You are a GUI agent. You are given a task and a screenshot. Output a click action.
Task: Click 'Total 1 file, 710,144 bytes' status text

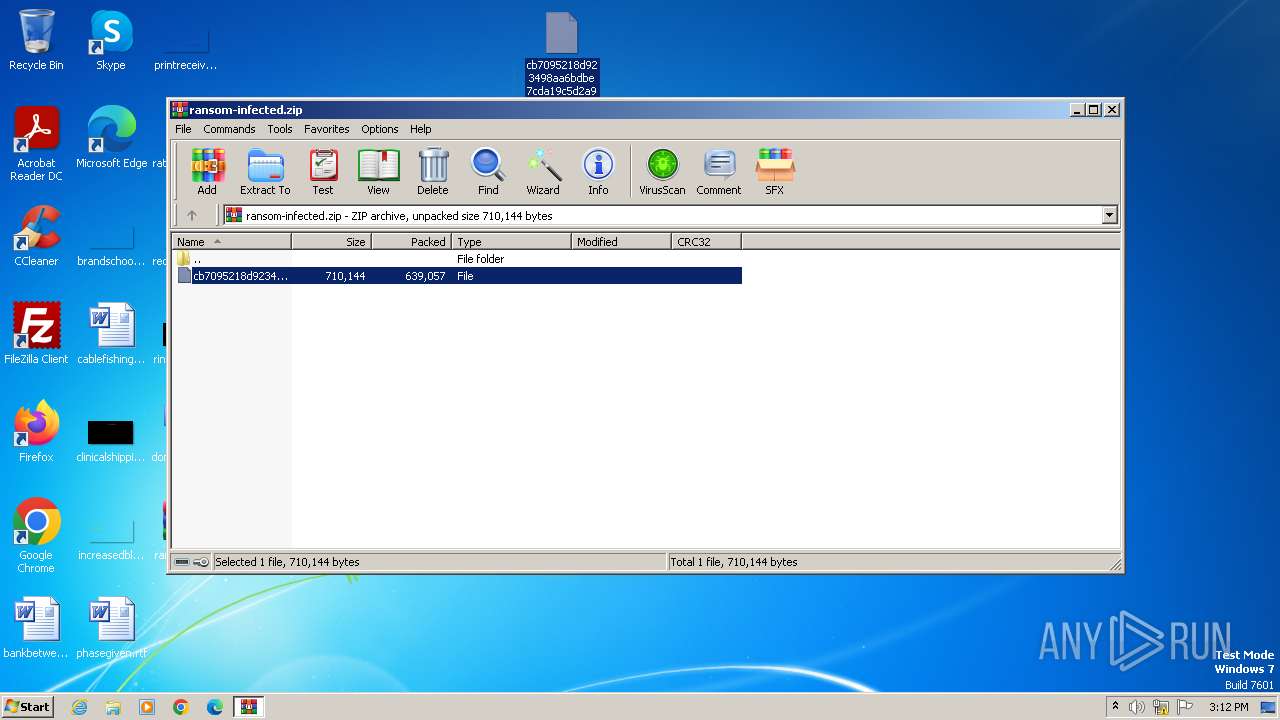tap(734, 562)
